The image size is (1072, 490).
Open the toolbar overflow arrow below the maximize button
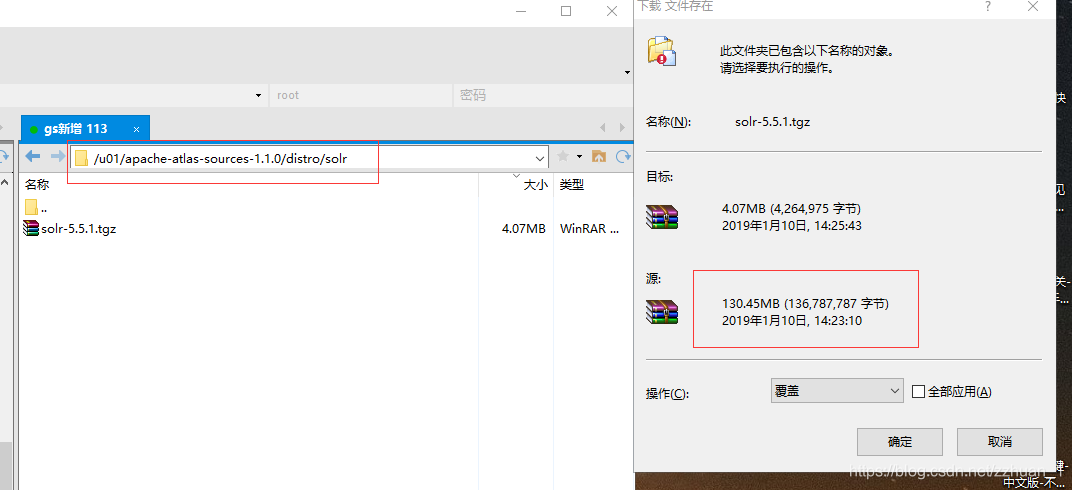point(627,72)
